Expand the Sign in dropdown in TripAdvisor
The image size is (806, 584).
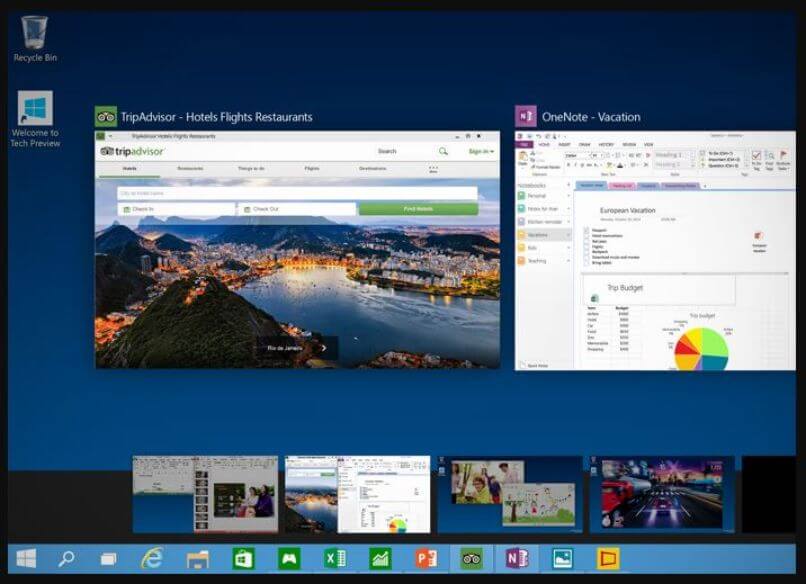[x=481, y=151]
